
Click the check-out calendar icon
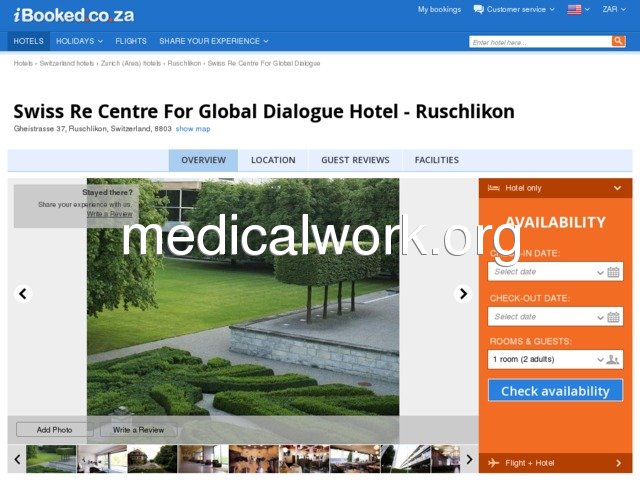[x=613, y=317]
